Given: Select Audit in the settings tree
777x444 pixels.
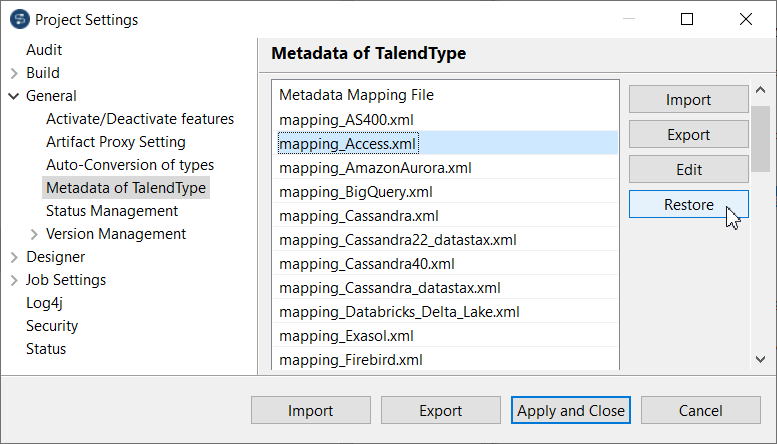Looking at the screenshot, I should point(44,50).
